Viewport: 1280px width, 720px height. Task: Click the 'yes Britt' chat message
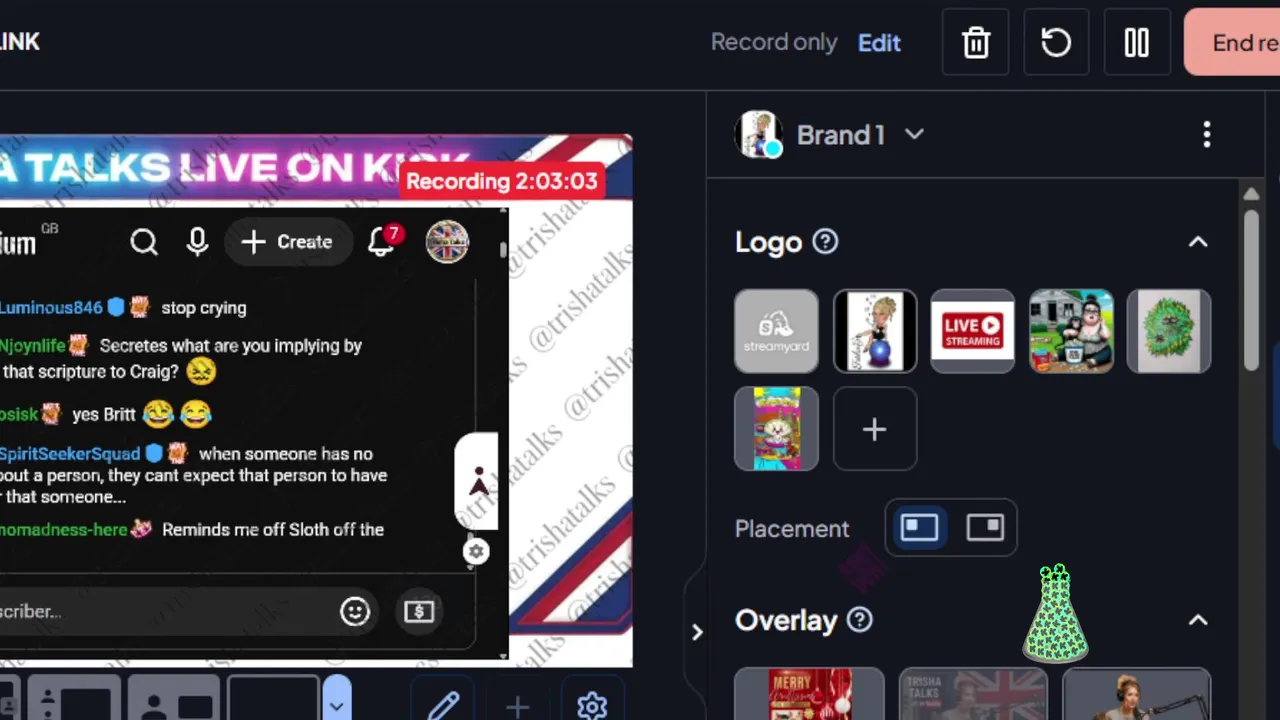click(103, 414)
